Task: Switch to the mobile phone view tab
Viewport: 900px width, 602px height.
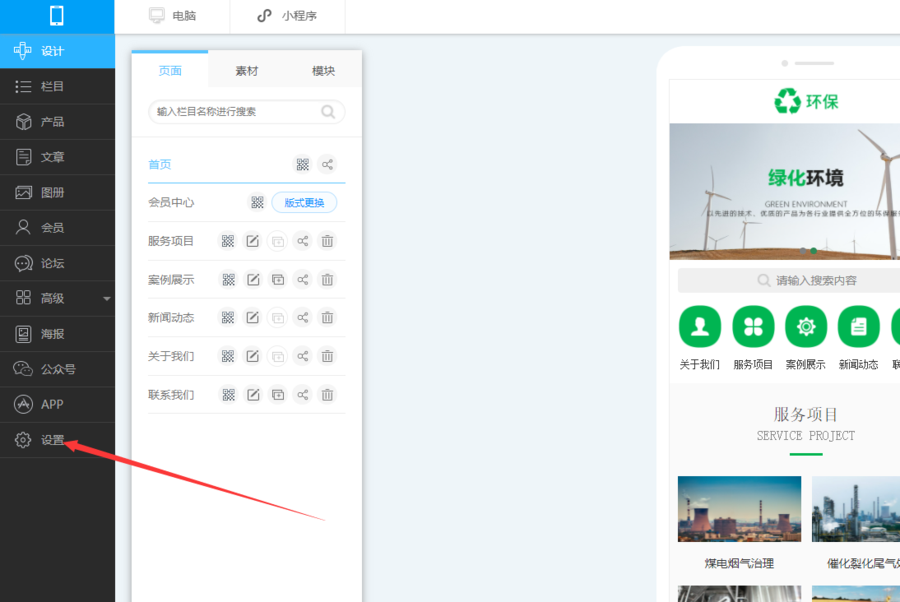Action: click(x=57, y=15)
